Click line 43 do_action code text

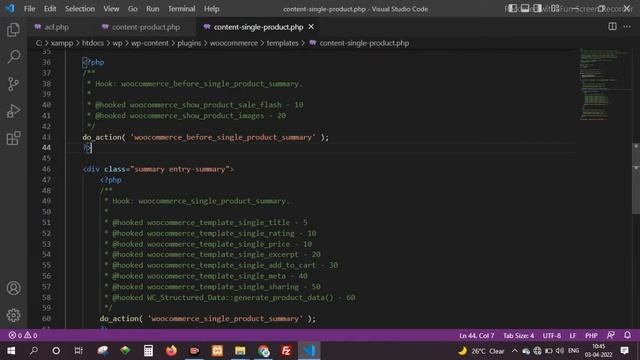(205, 137)
